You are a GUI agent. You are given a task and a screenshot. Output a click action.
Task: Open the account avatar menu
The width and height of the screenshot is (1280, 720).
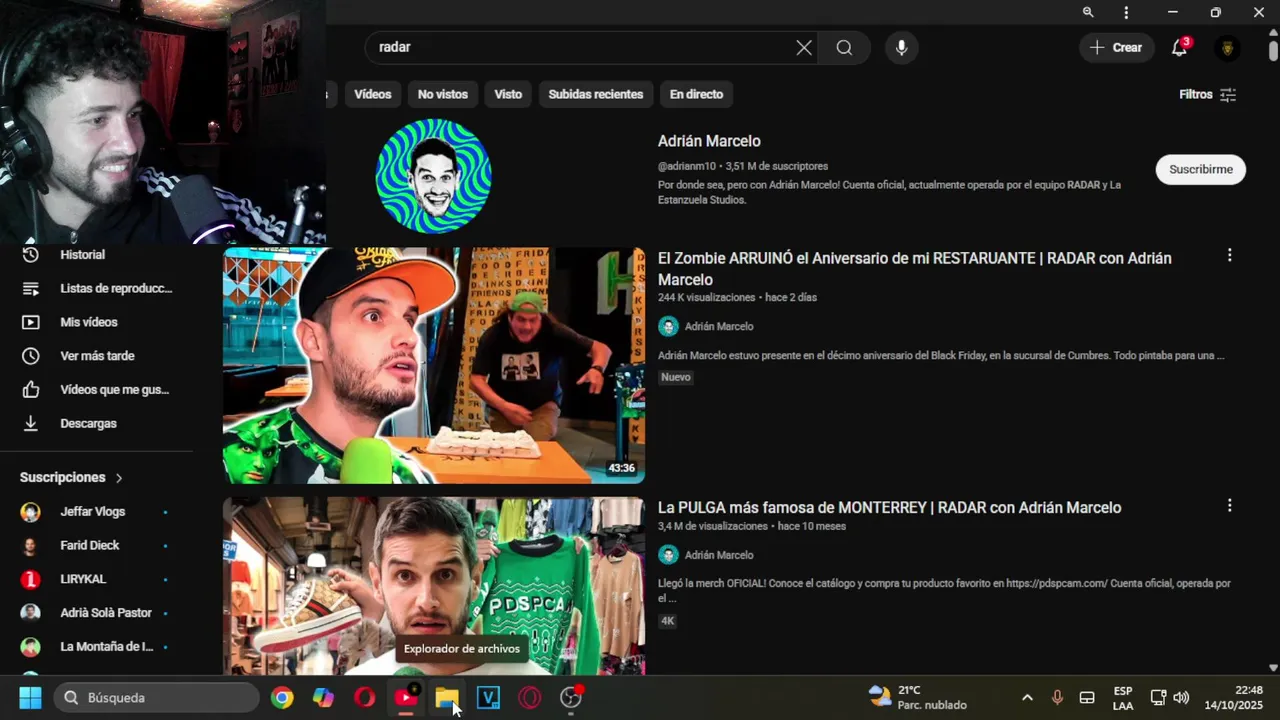pos(1227,48)
